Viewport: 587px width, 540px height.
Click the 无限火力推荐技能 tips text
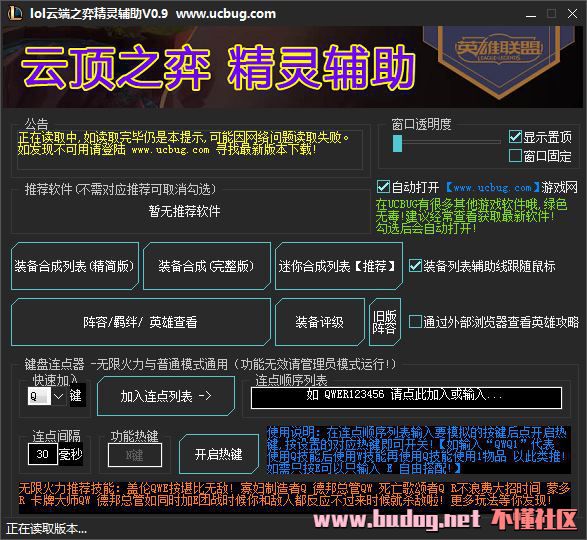295,494
